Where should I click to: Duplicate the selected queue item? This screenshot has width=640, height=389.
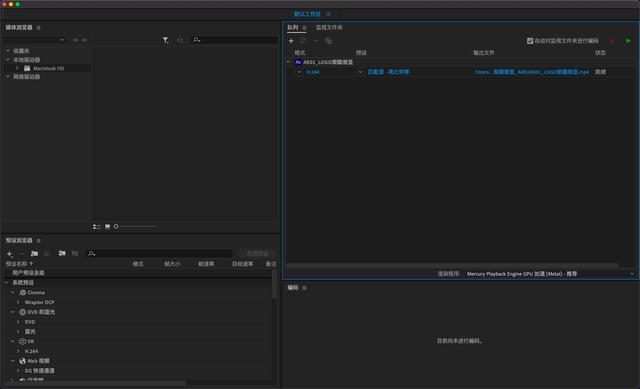[x=328, y=41]
